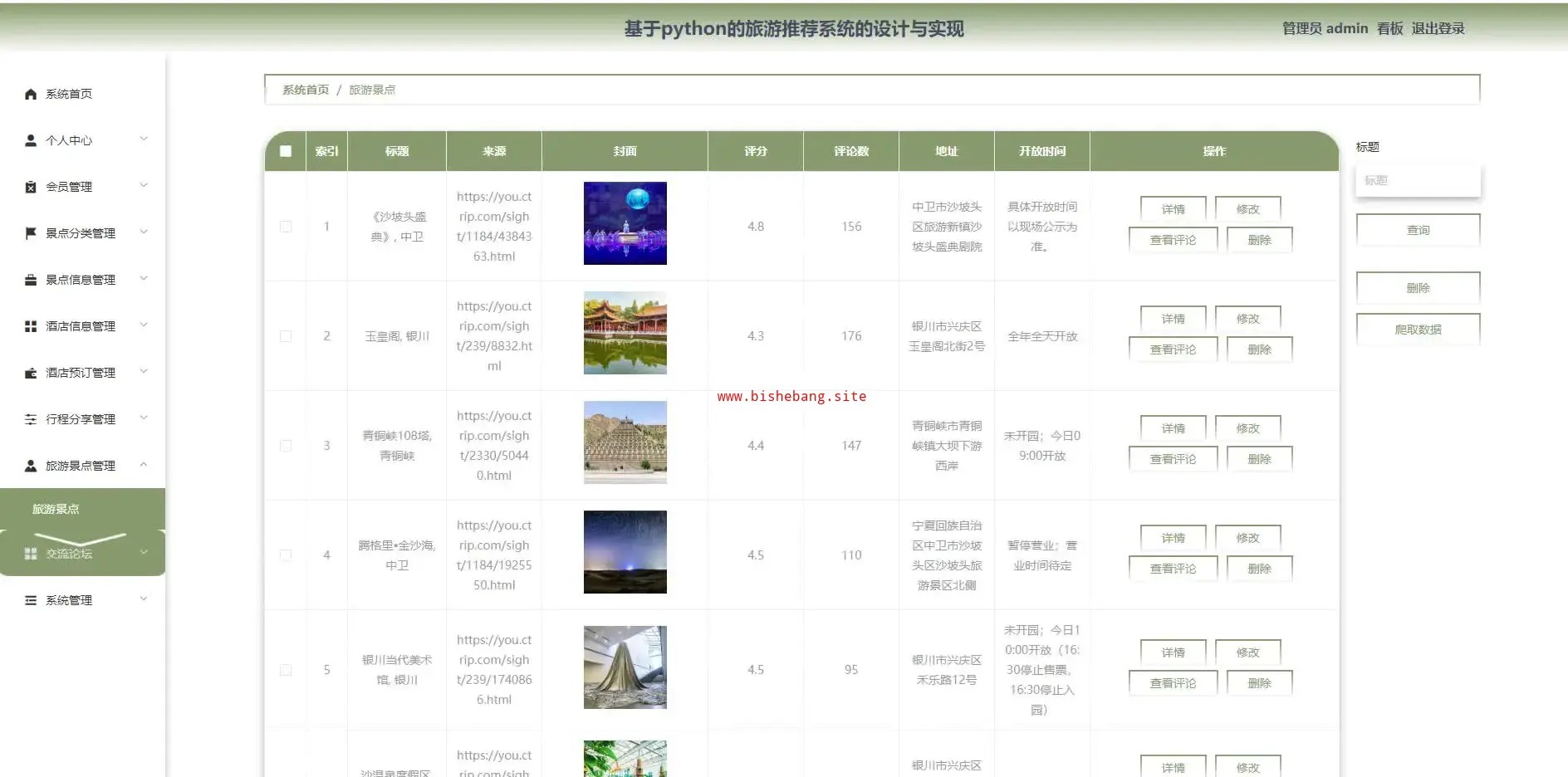Click the home icon beside 系统首页
This screenshot has height=777, width=1568.
[x=31, y=94]
